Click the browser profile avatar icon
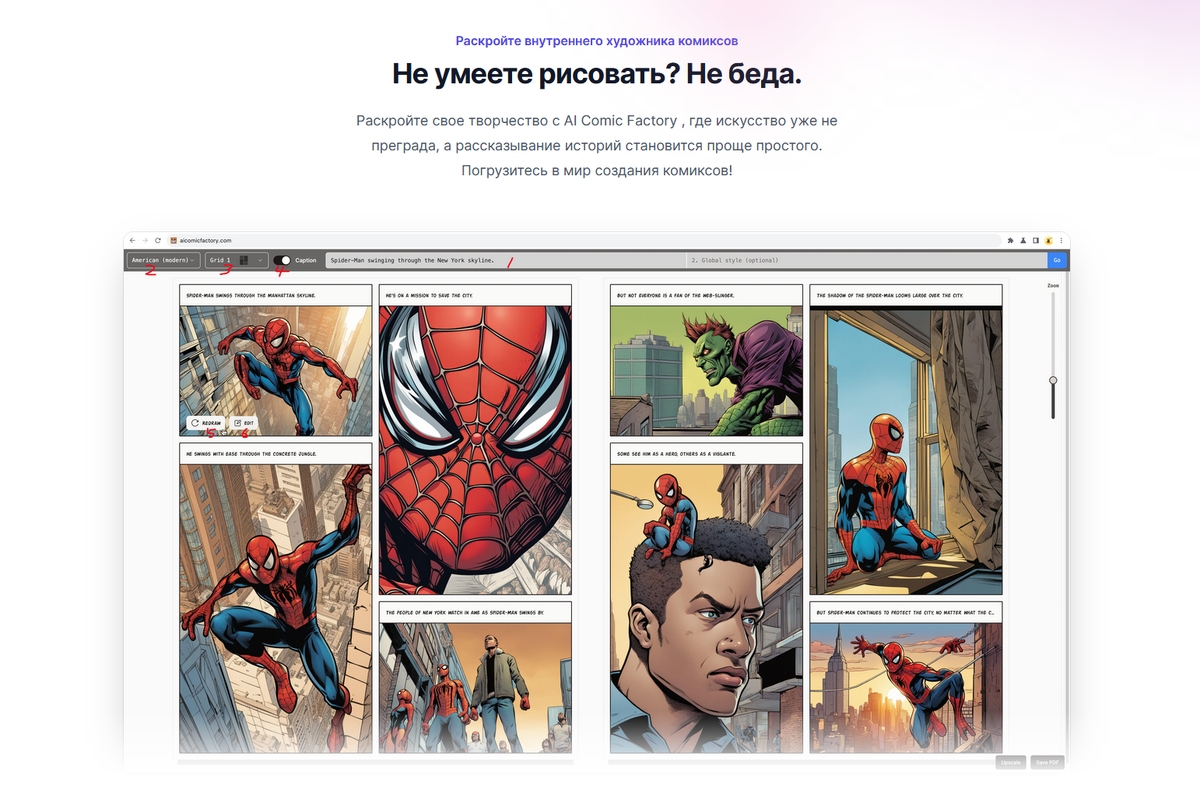 pyautogui.click(x=1047, y=240)
